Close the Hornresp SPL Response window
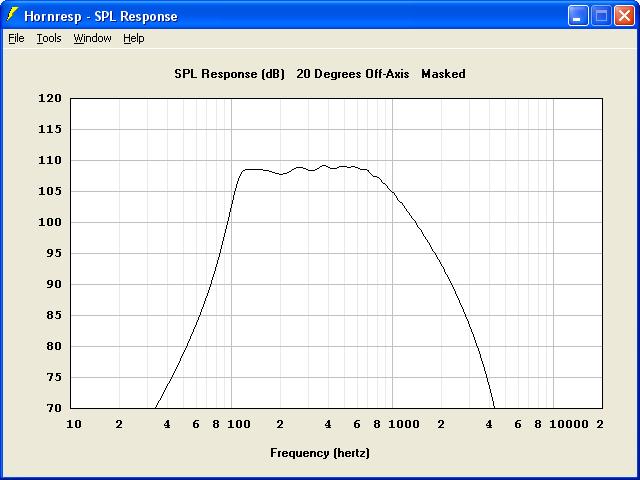640x480 pixels. pyautogui.click(x=624, y=16)
